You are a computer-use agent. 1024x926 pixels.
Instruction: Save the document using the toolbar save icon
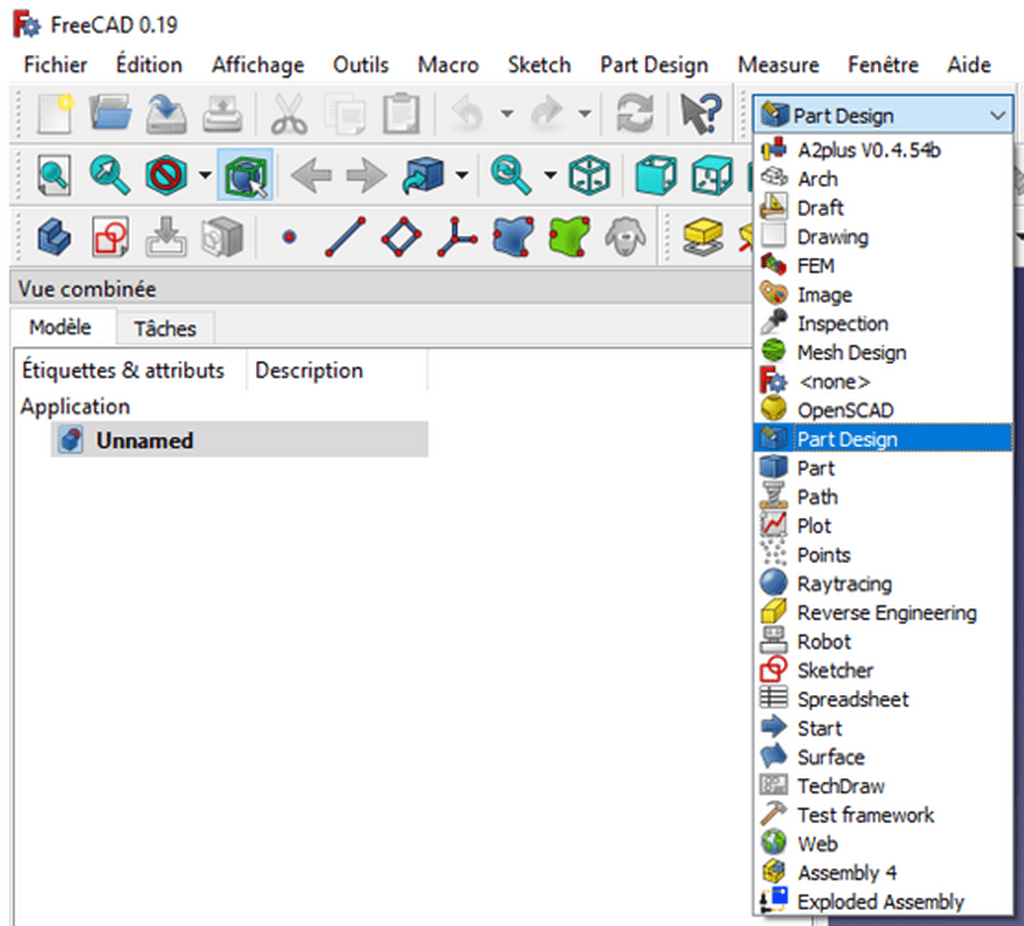166,114
